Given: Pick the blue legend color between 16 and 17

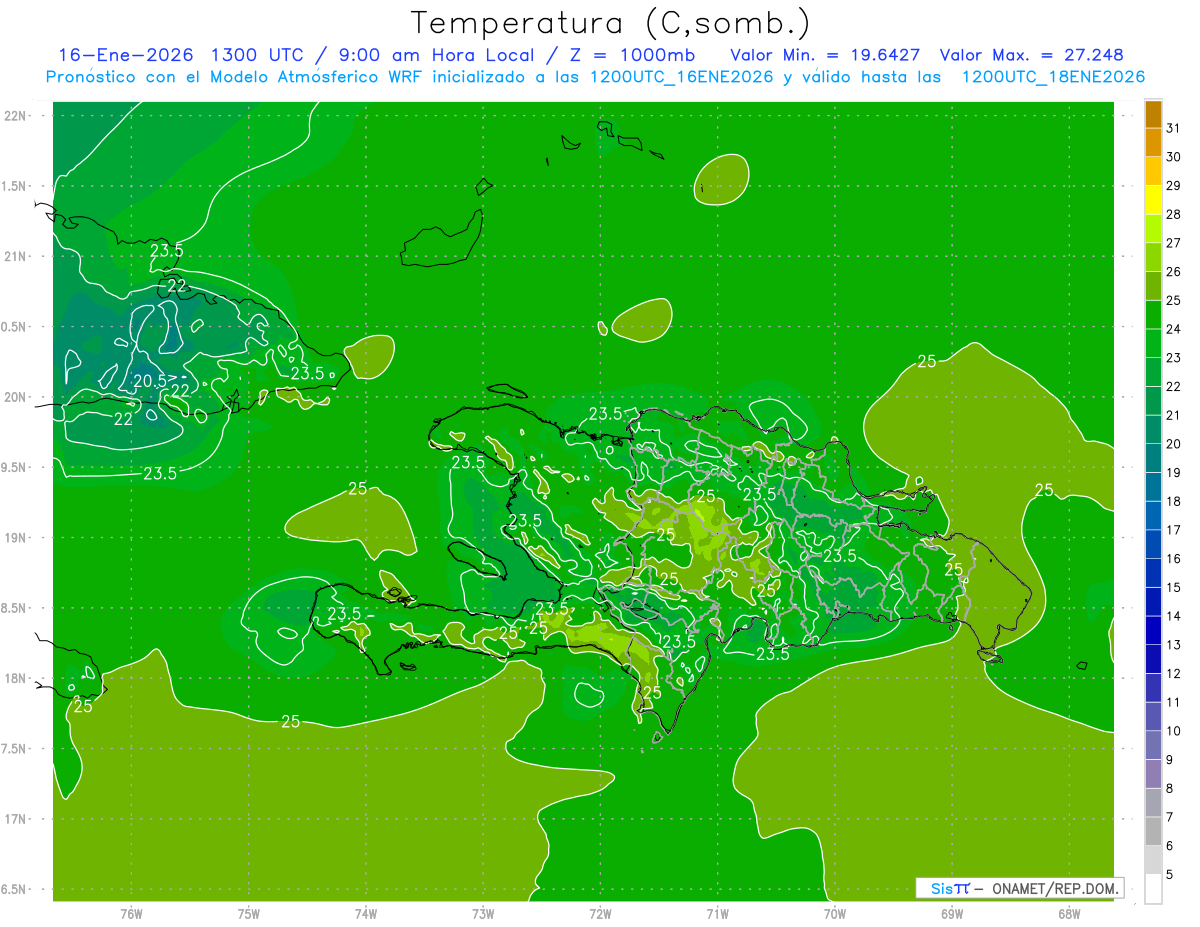Looking at the screenshot, I should tap(1154, 544).
